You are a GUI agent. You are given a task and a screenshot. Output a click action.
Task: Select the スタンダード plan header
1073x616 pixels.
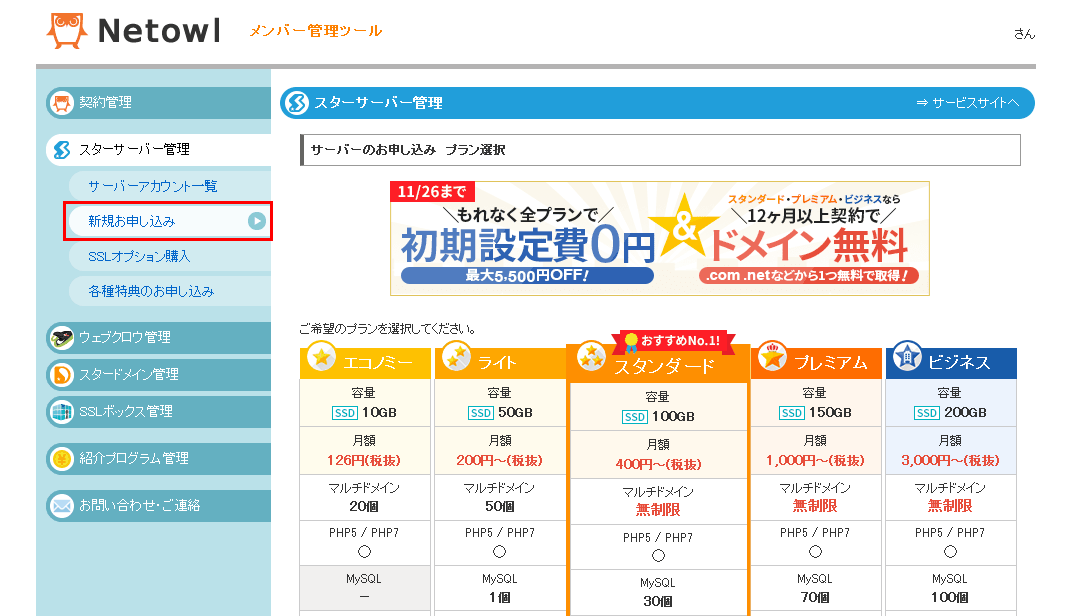click(x=658, y=364)
